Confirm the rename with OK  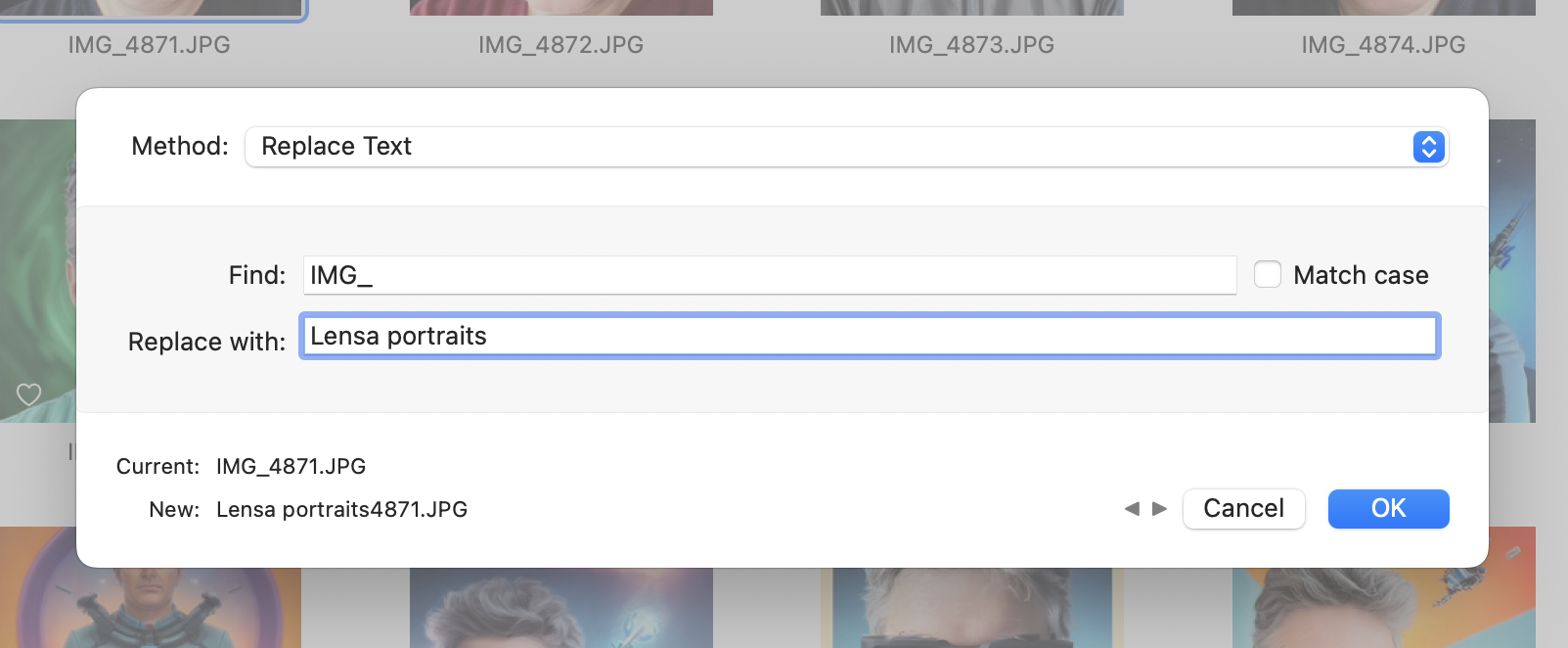tap(1388, 509)
